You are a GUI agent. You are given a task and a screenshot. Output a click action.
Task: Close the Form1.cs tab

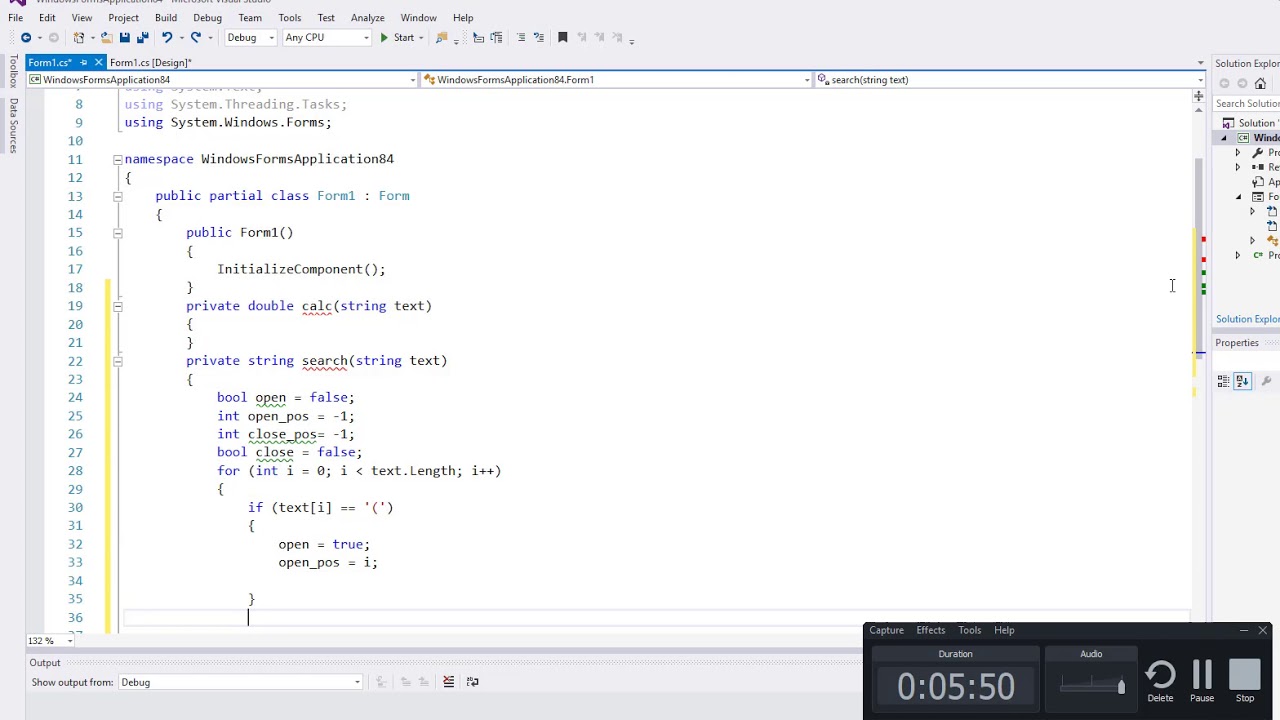(98, 62)
